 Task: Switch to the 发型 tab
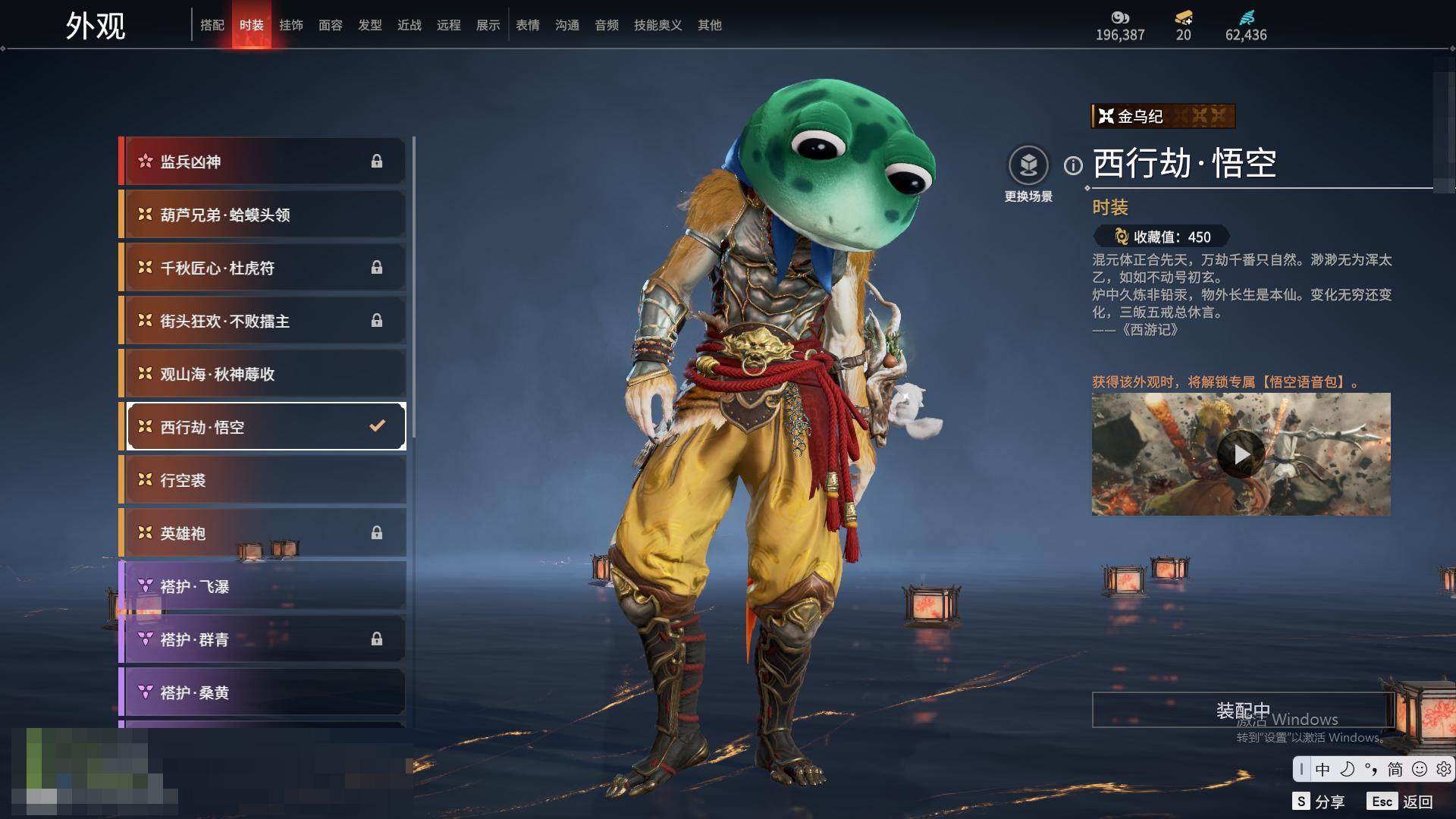coord(370,25)
